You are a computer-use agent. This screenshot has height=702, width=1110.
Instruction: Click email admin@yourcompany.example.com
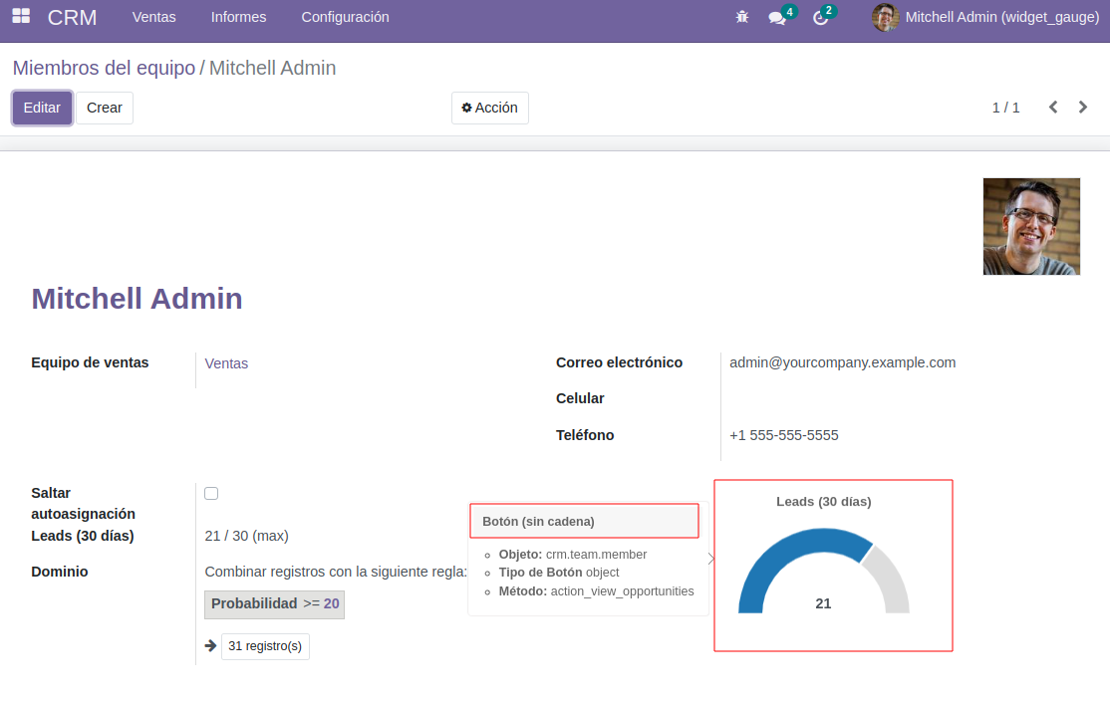842,362
